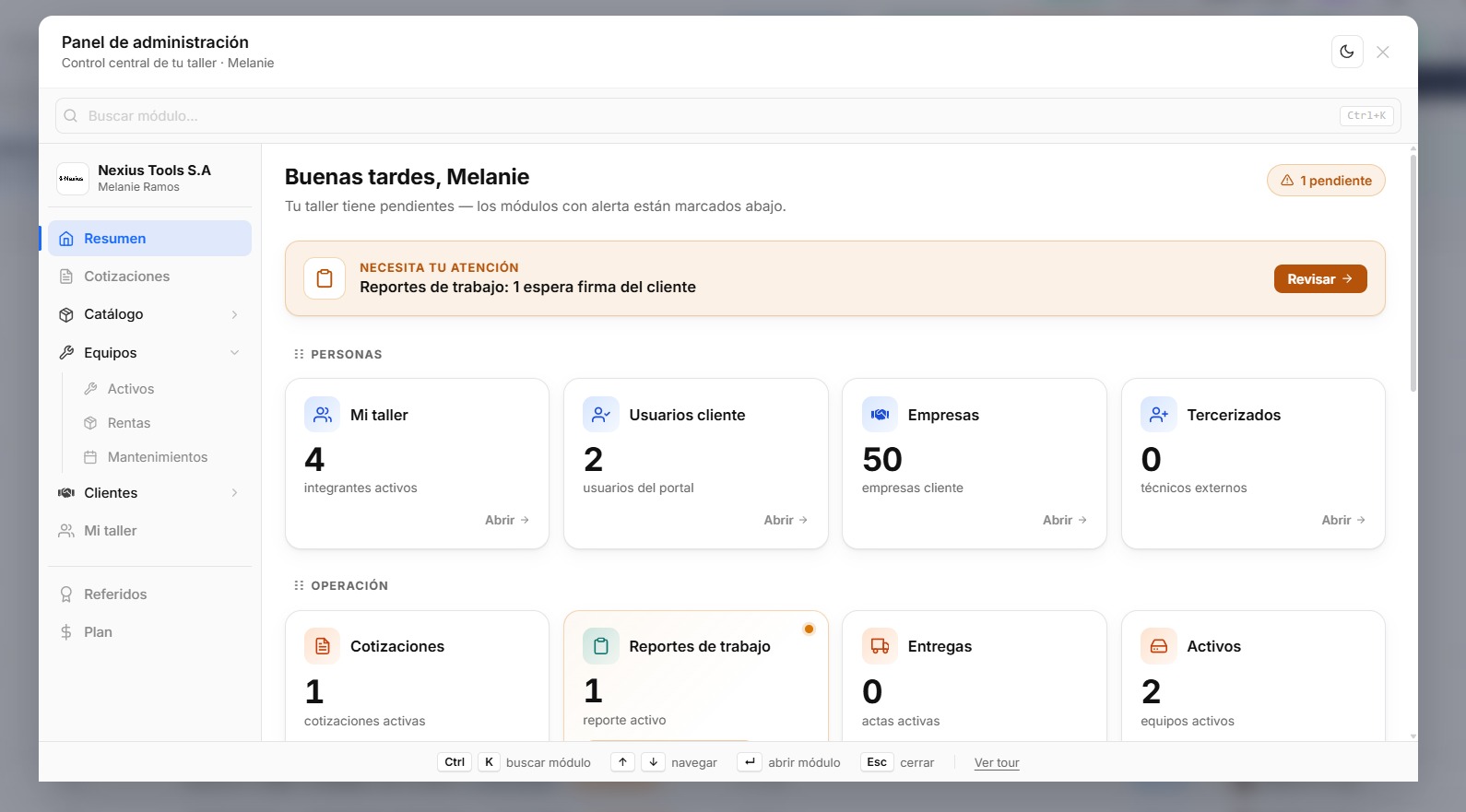This screenshot has height=812, width=1466.
Task: Expand the Clientes chevron
Action: point(234,493)
